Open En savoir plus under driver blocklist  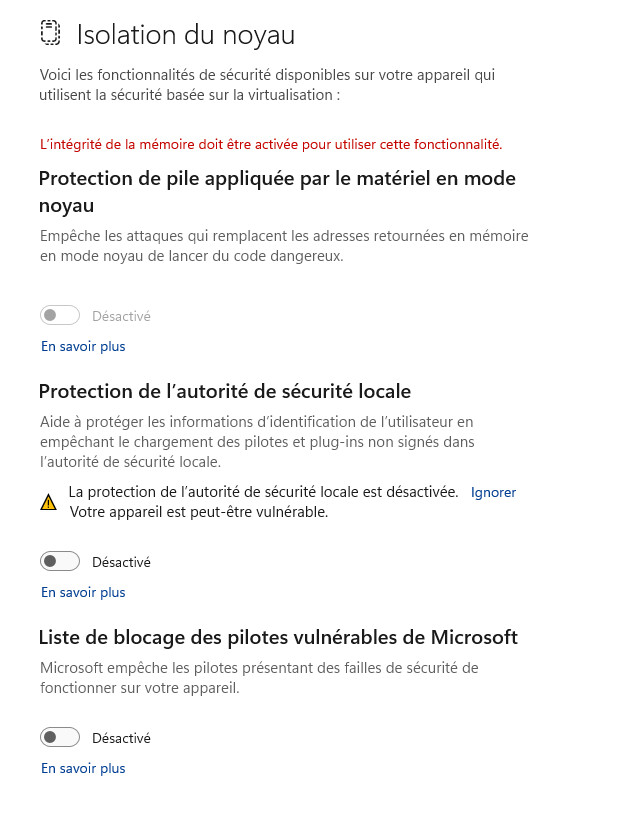click(83, 768)
